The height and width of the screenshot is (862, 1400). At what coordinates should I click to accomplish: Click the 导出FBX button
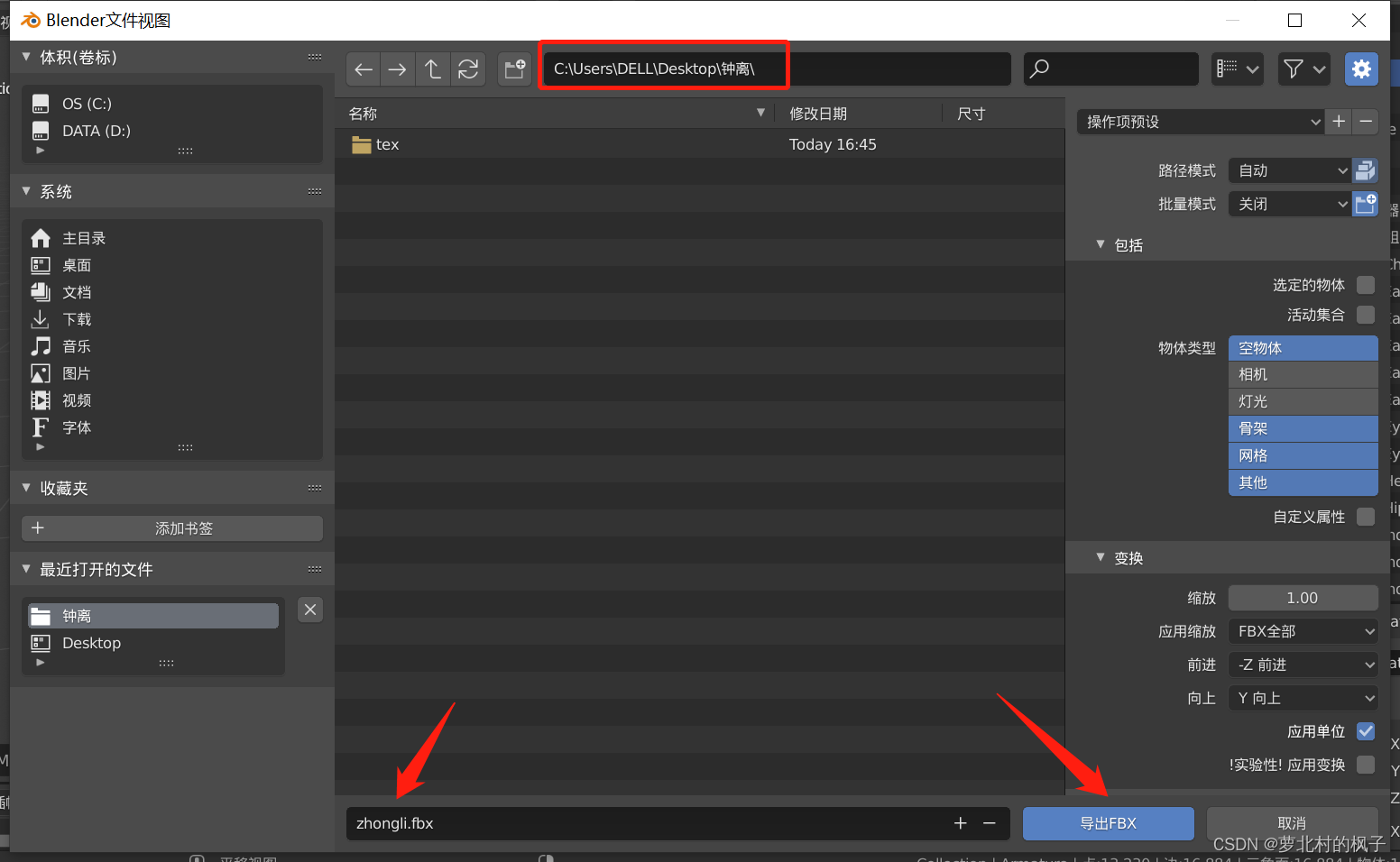click(1109, 823)
